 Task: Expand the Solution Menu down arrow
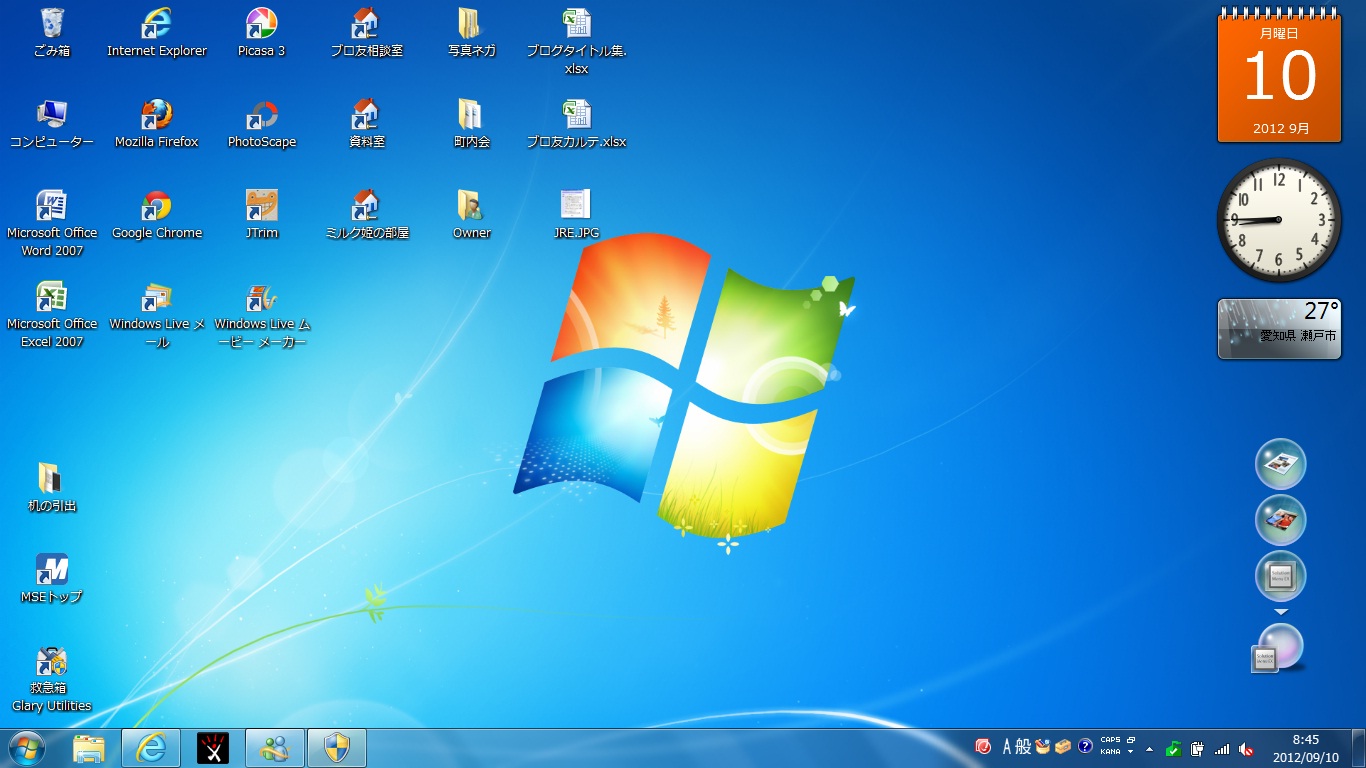pos(1281,611)
